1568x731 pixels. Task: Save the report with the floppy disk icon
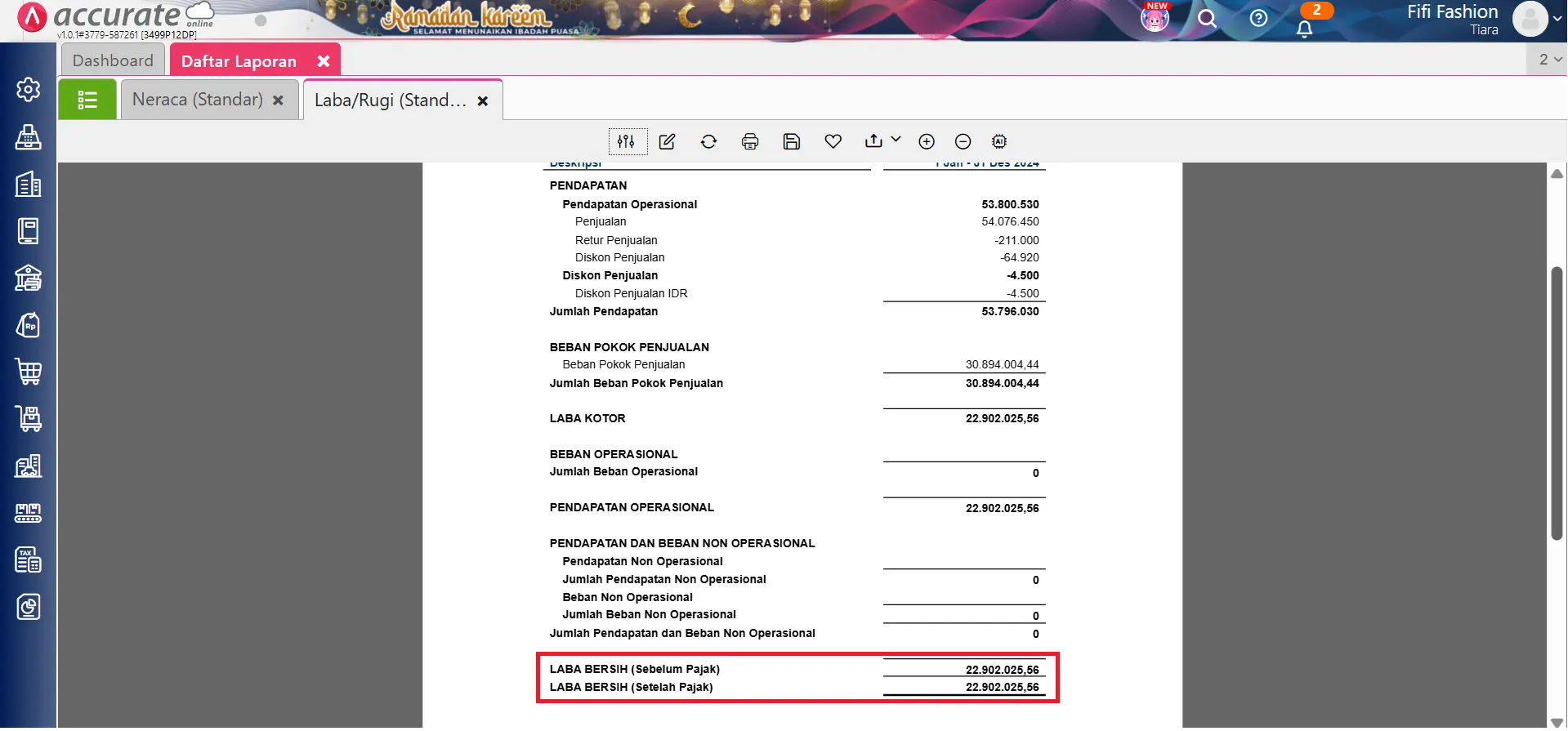click(x=791, y=141)
